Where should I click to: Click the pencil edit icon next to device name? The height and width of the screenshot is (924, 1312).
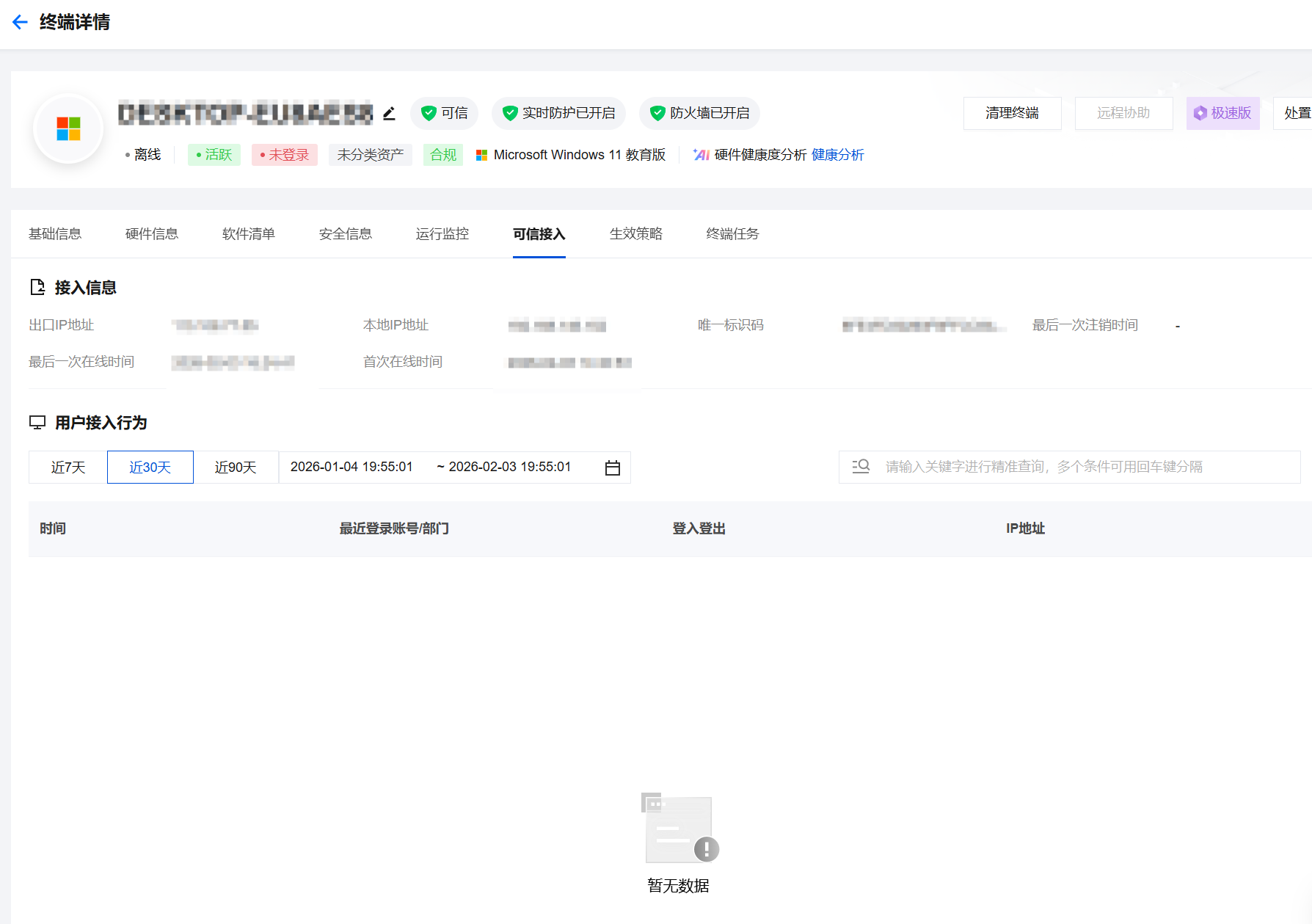point(389,113)
